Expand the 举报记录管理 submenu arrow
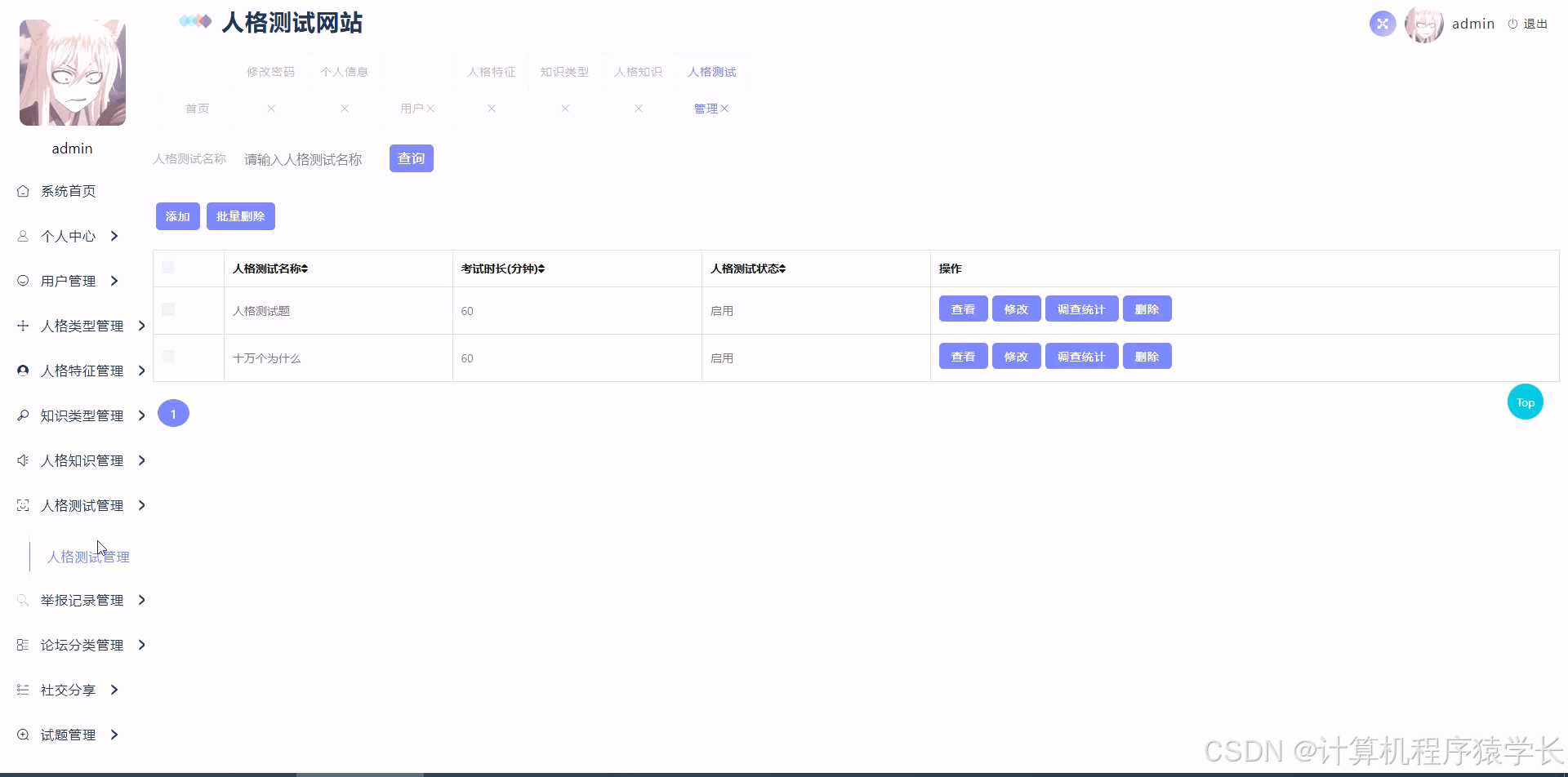 (x=141, y=600)
